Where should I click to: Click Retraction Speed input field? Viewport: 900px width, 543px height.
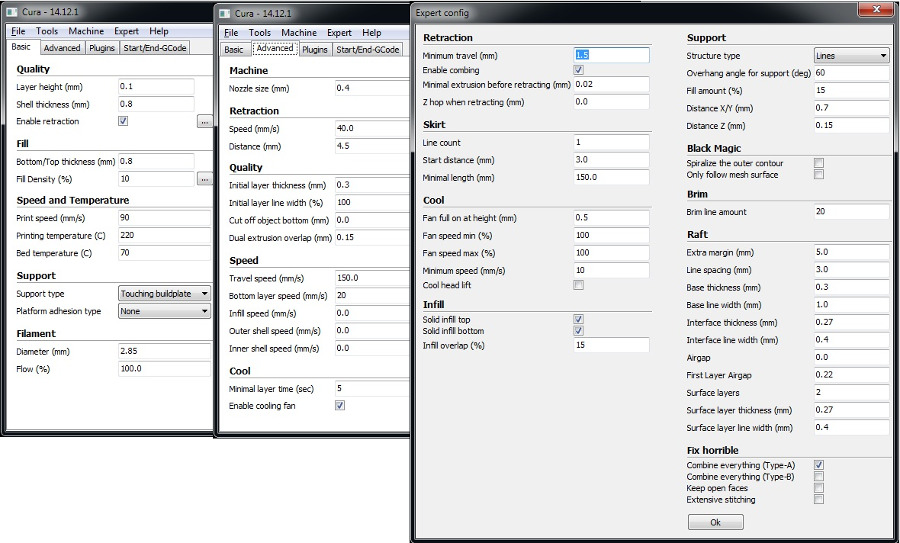(x=372, y=129)
